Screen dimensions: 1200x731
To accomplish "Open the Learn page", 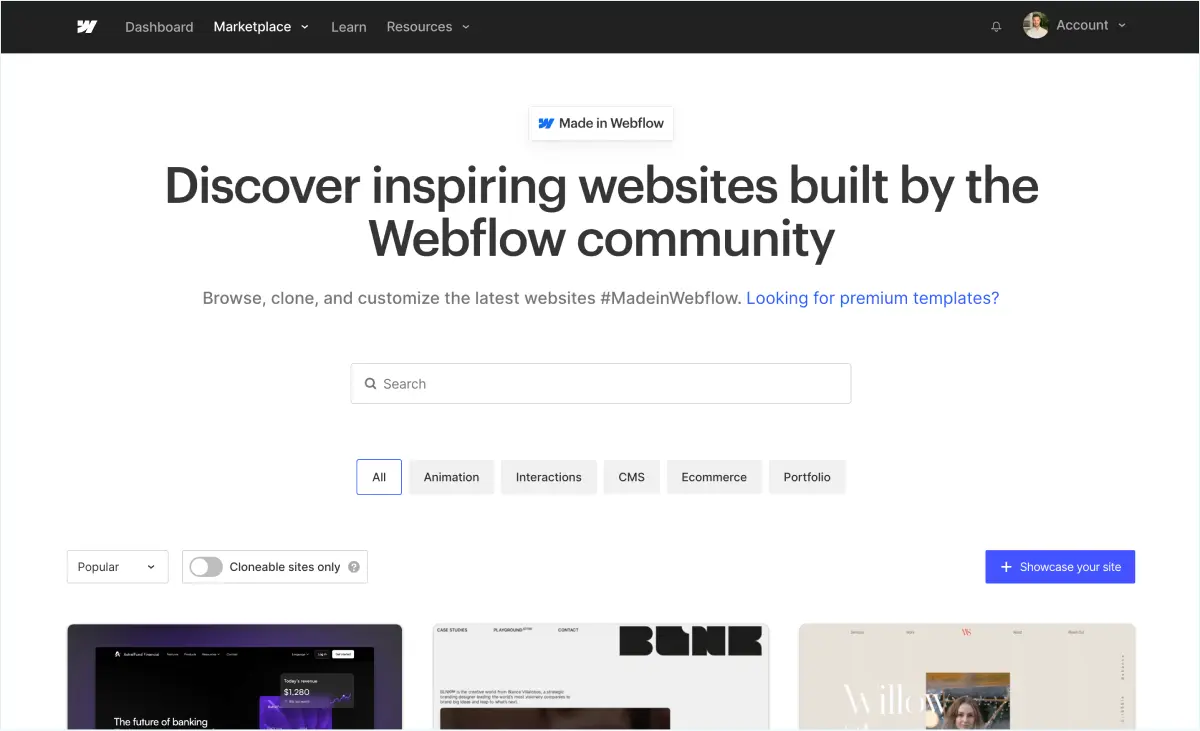I will pyautogui.click(x=349, y=27).
